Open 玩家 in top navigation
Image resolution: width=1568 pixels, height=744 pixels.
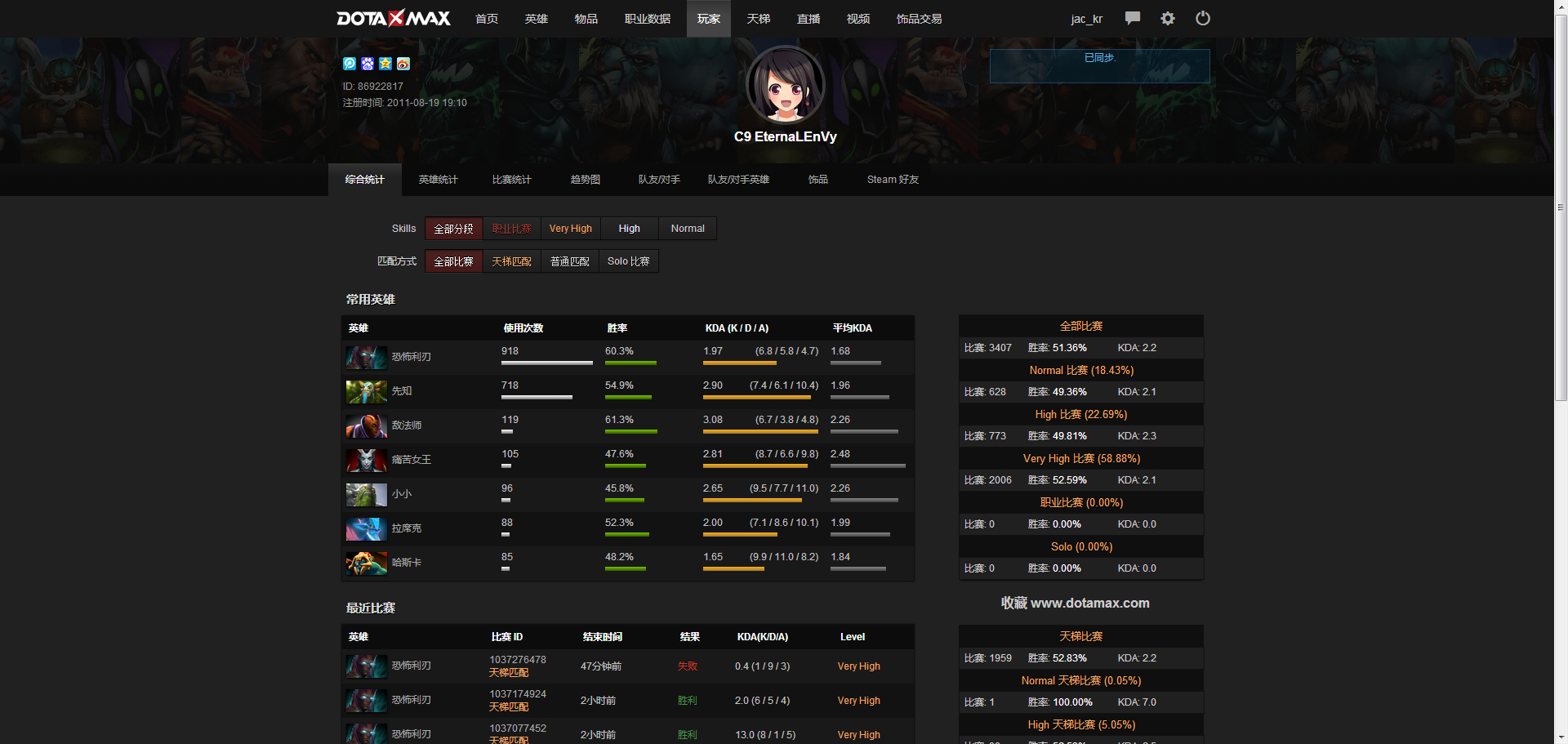pyautogui.click(x=709, y=19)
